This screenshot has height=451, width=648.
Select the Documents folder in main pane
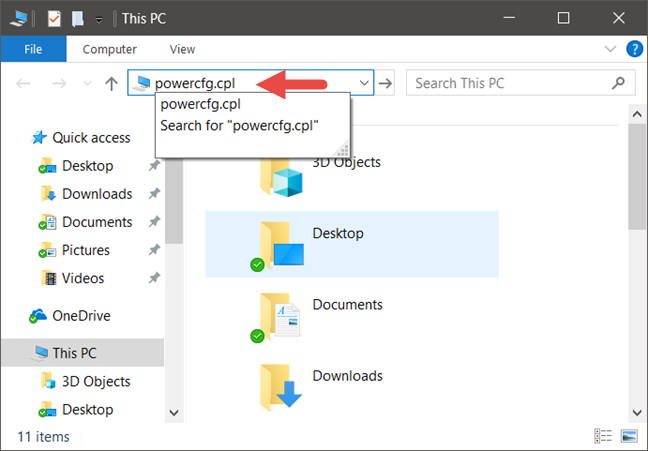pyautogui.click(x=352, y=315)
